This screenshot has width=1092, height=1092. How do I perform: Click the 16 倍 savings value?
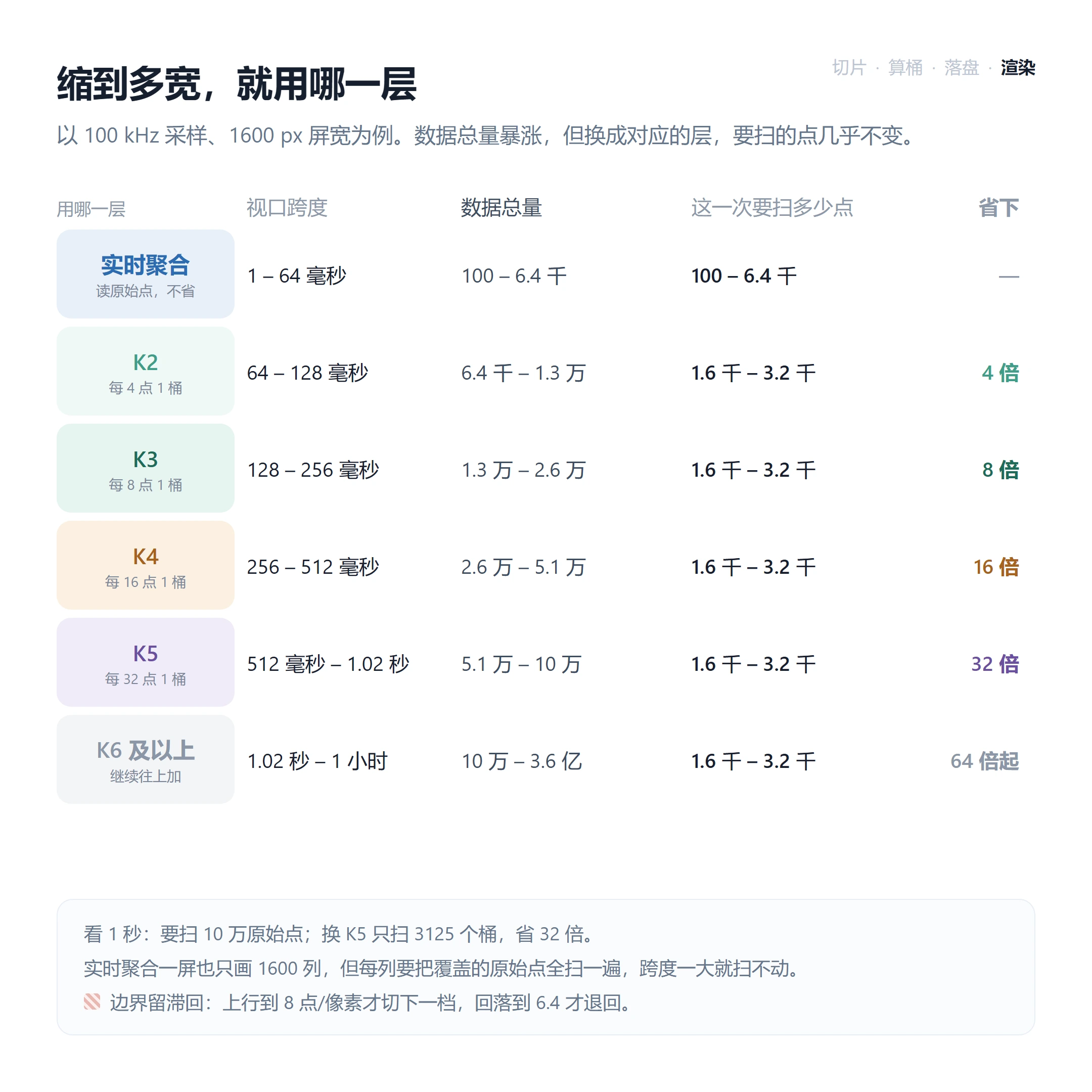coord(996,567)
